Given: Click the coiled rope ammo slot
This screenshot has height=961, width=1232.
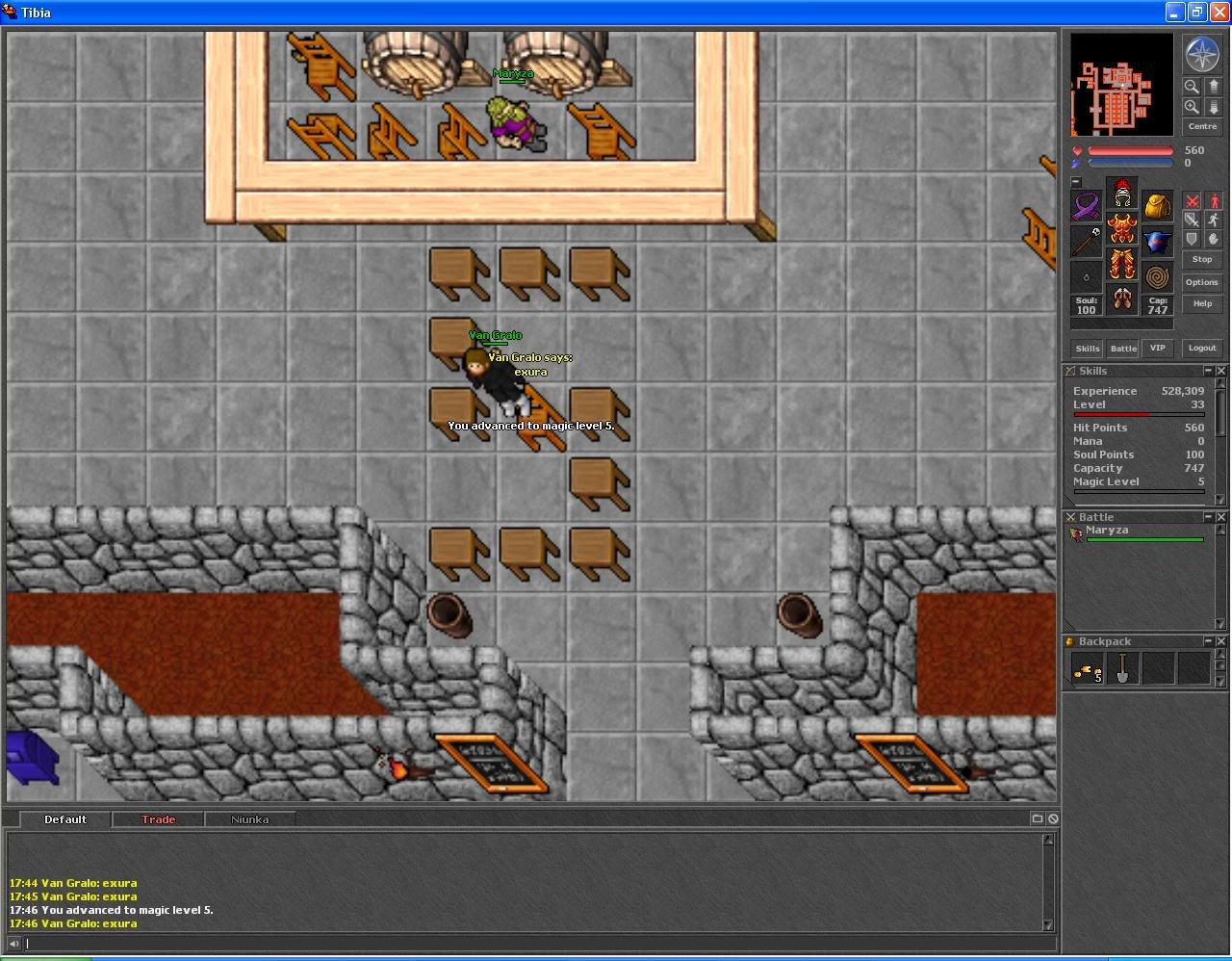Looking at the screenshot, I should tap(1158, 277).
